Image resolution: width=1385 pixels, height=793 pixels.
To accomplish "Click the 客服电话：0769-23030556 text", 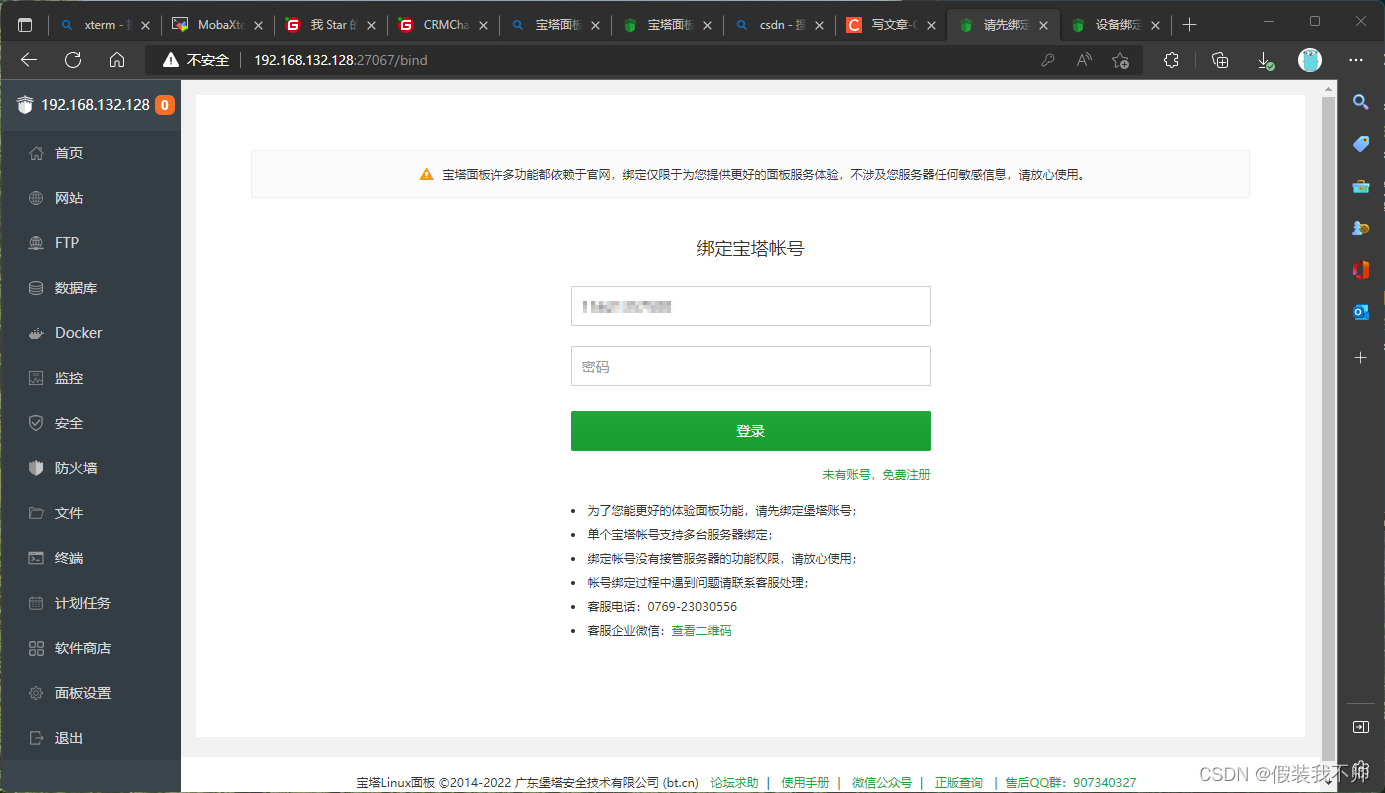I will pos(662,607).
